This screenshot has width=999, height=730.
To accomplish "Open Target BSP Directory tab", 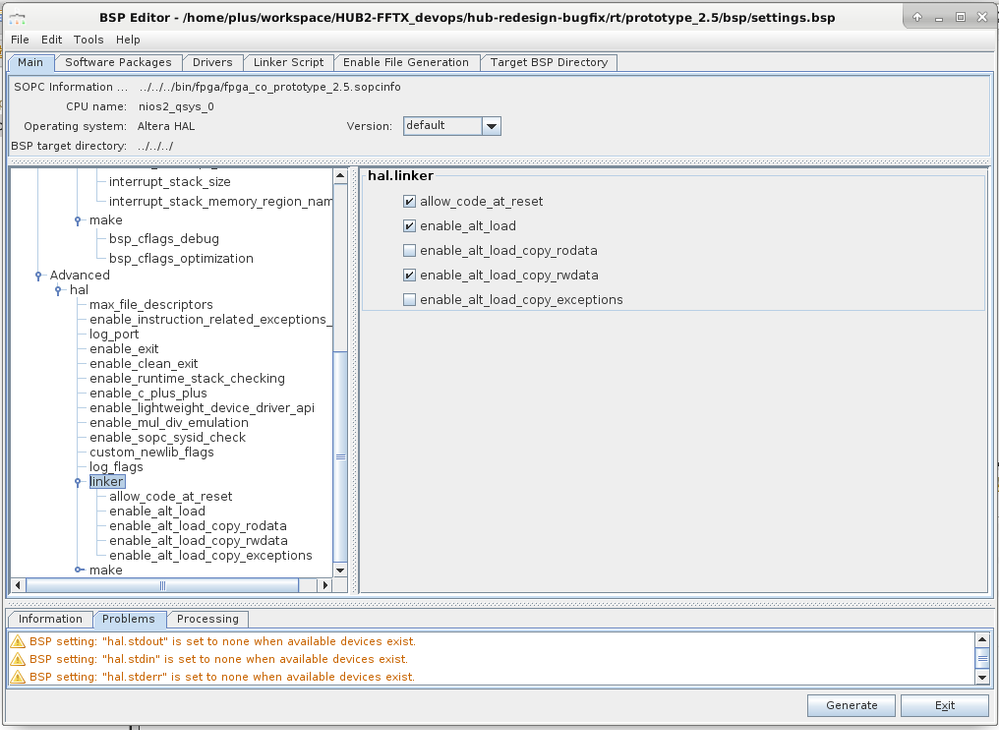I will coord(549,62).
